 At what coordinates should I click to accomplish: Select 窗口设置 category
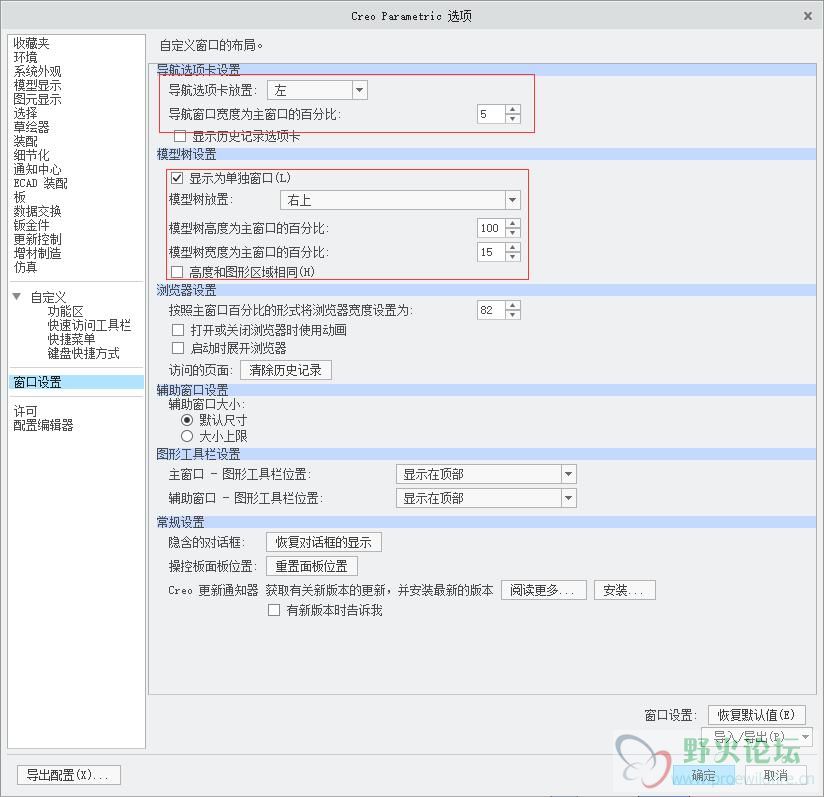pyautogui.click(x=76, y=382)
